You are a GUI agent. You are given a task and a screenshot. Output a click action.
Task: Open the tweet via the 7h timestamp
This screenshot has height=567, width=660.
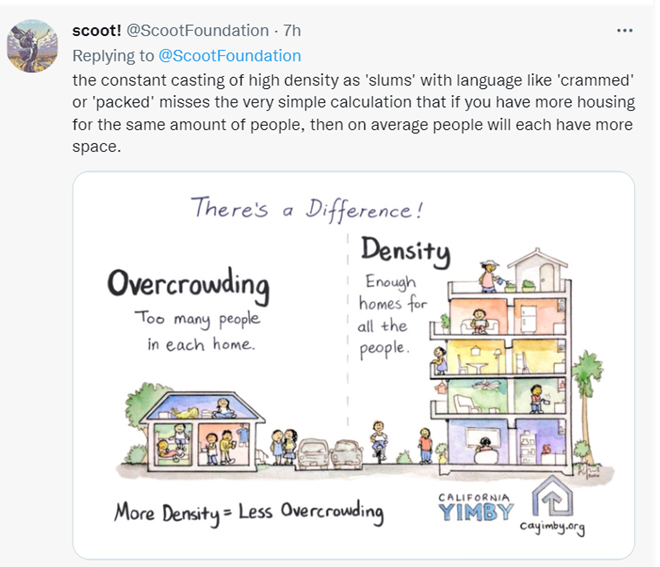(290, 31)
